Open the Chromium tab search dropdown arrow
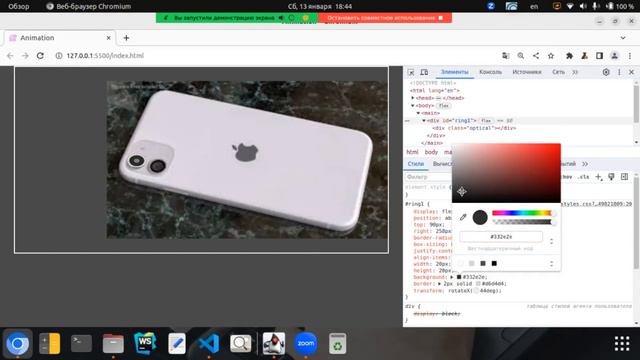Screen dimensions: 640x360 tap(623, 38)
